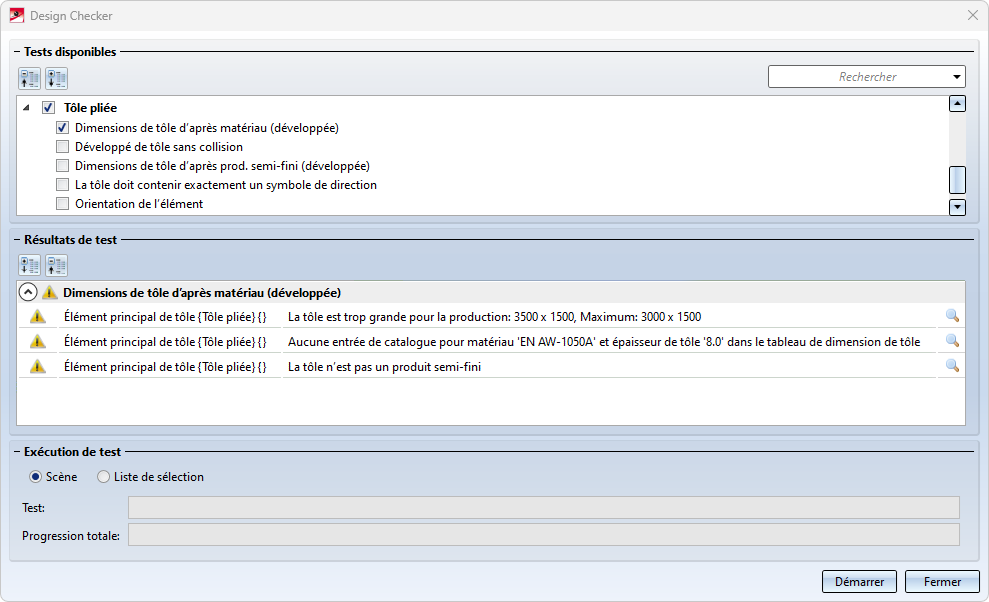Collapse the Exécution de test section
989x602 pixels.
pyautogui.click(x=17, y=452)
